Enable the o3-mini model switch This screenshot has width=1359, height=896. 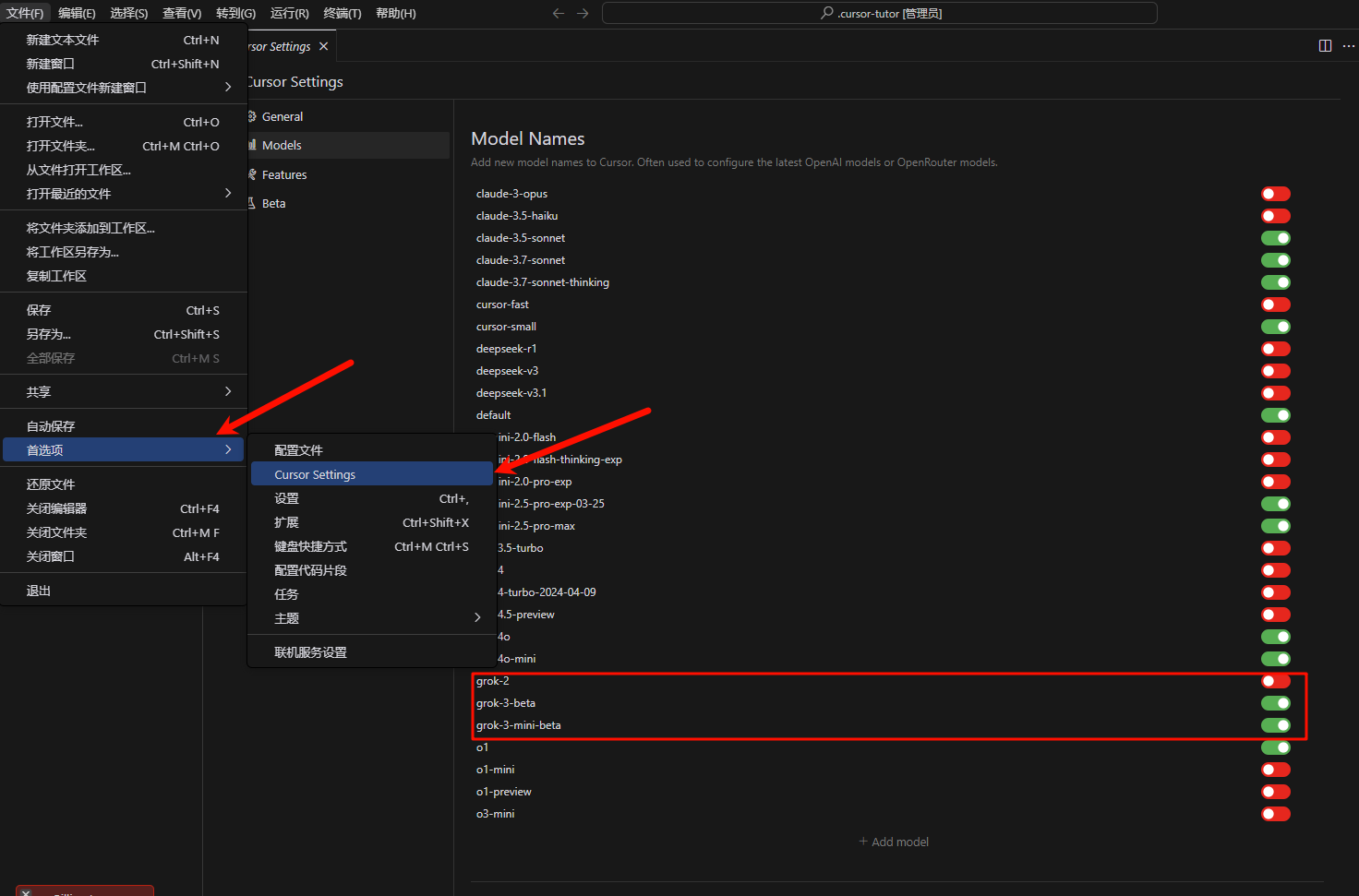pyautogui.click(x=1276, y=814)
